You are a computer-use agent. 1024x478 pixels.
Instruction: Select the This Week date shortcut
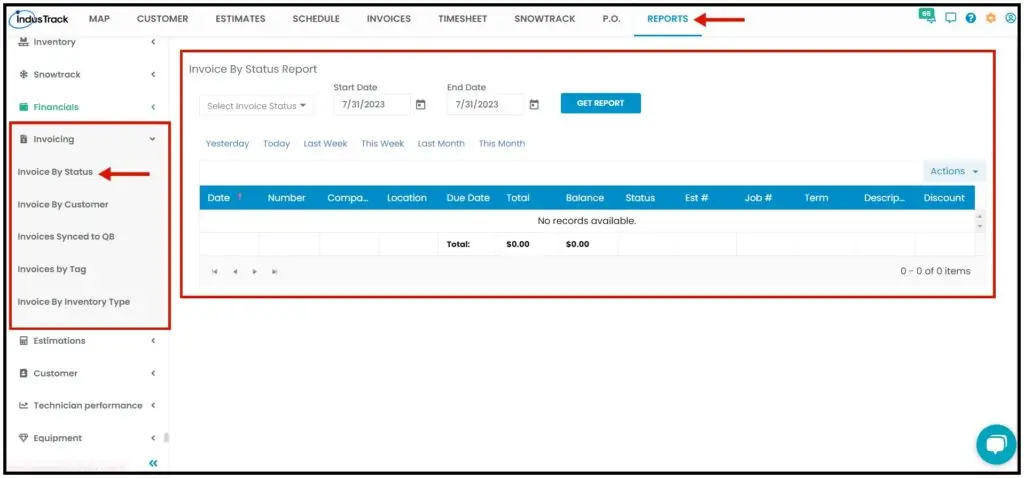pyautogui.click(x=383, y=144)
